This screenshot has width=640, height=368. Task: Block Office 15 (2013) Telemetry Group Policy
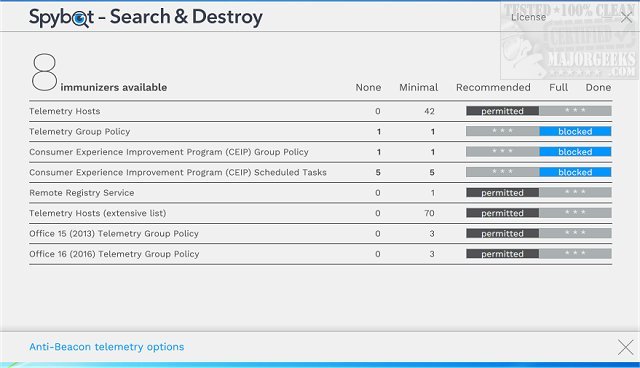pos(575,233)
